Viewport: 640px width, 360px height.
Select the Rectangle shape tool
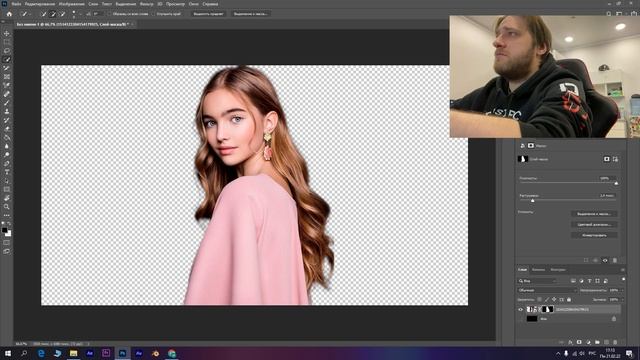[x=7, y=190]
